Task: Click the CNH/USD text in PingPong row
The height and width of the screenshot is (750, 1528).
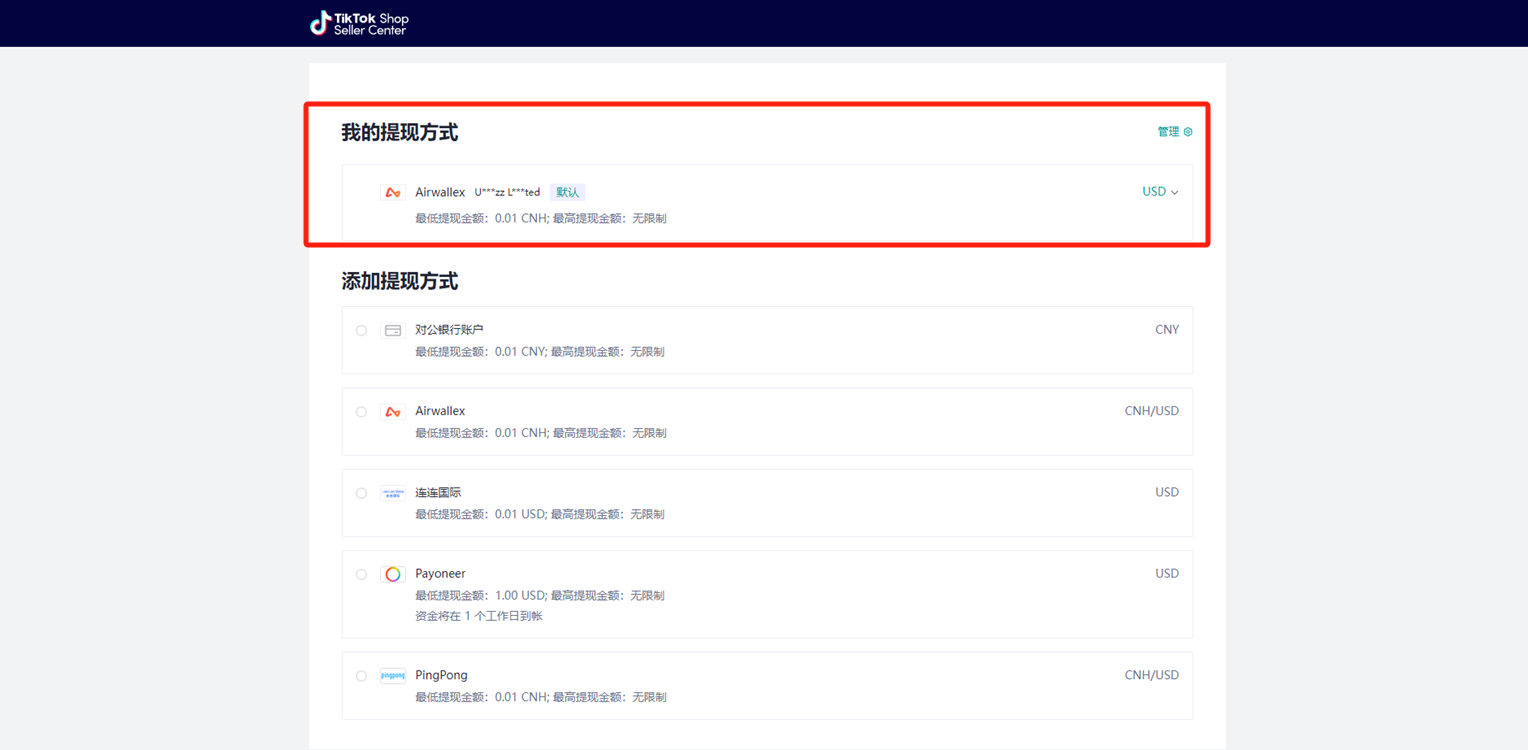Action: pos(1152,676)
